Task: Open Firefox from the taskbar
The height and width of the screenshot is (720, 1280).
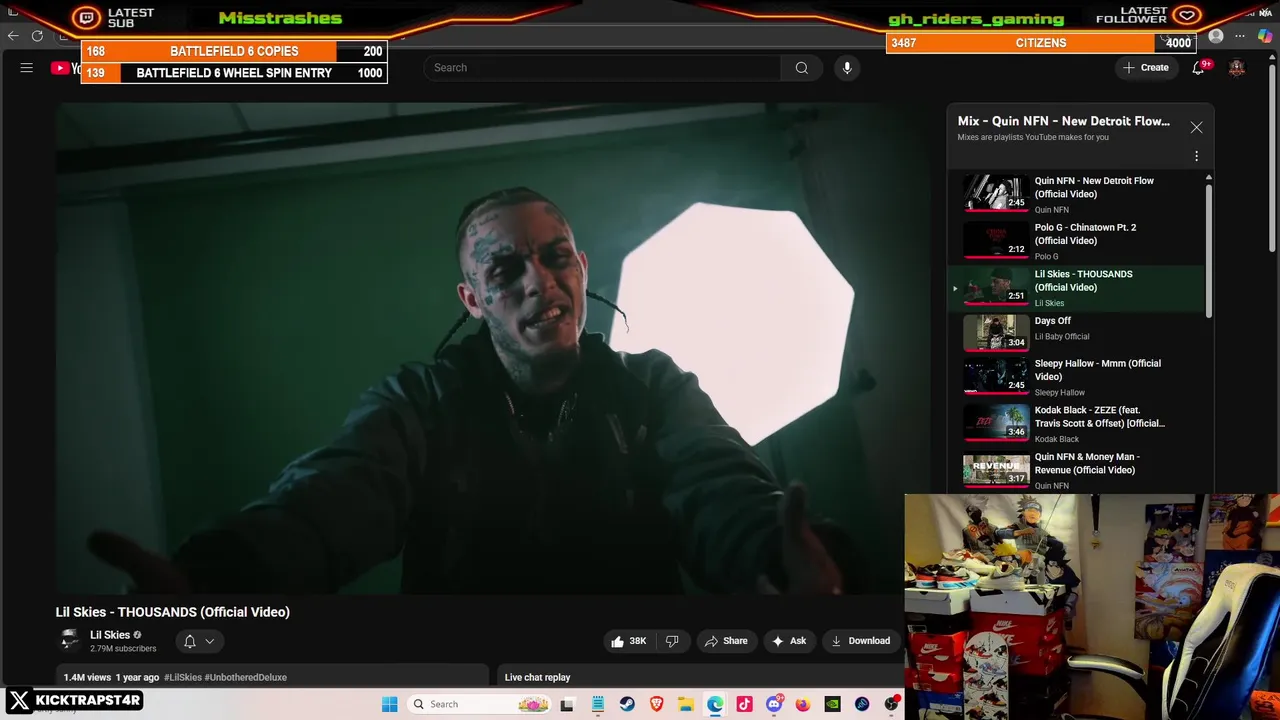Action: point(803,704)
